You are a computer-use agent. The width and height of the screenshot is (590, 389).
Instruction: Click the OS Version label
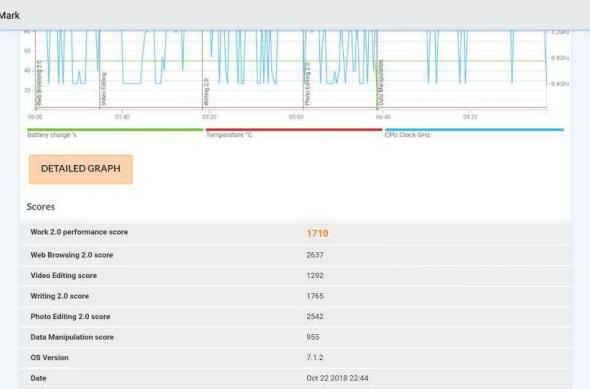coord(50,358)
